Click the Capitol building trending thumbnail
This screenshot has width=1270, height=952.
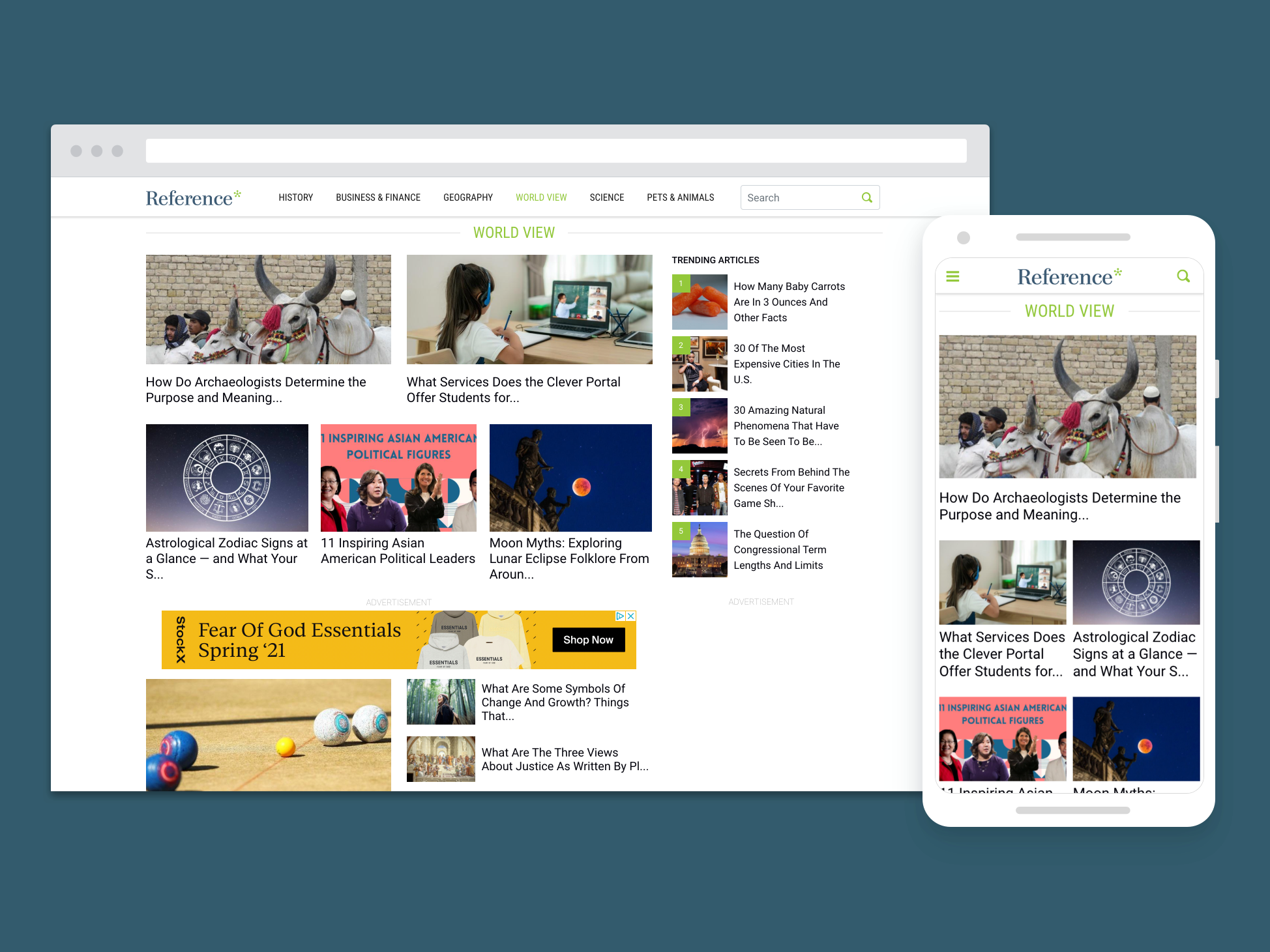click(700, 549)
